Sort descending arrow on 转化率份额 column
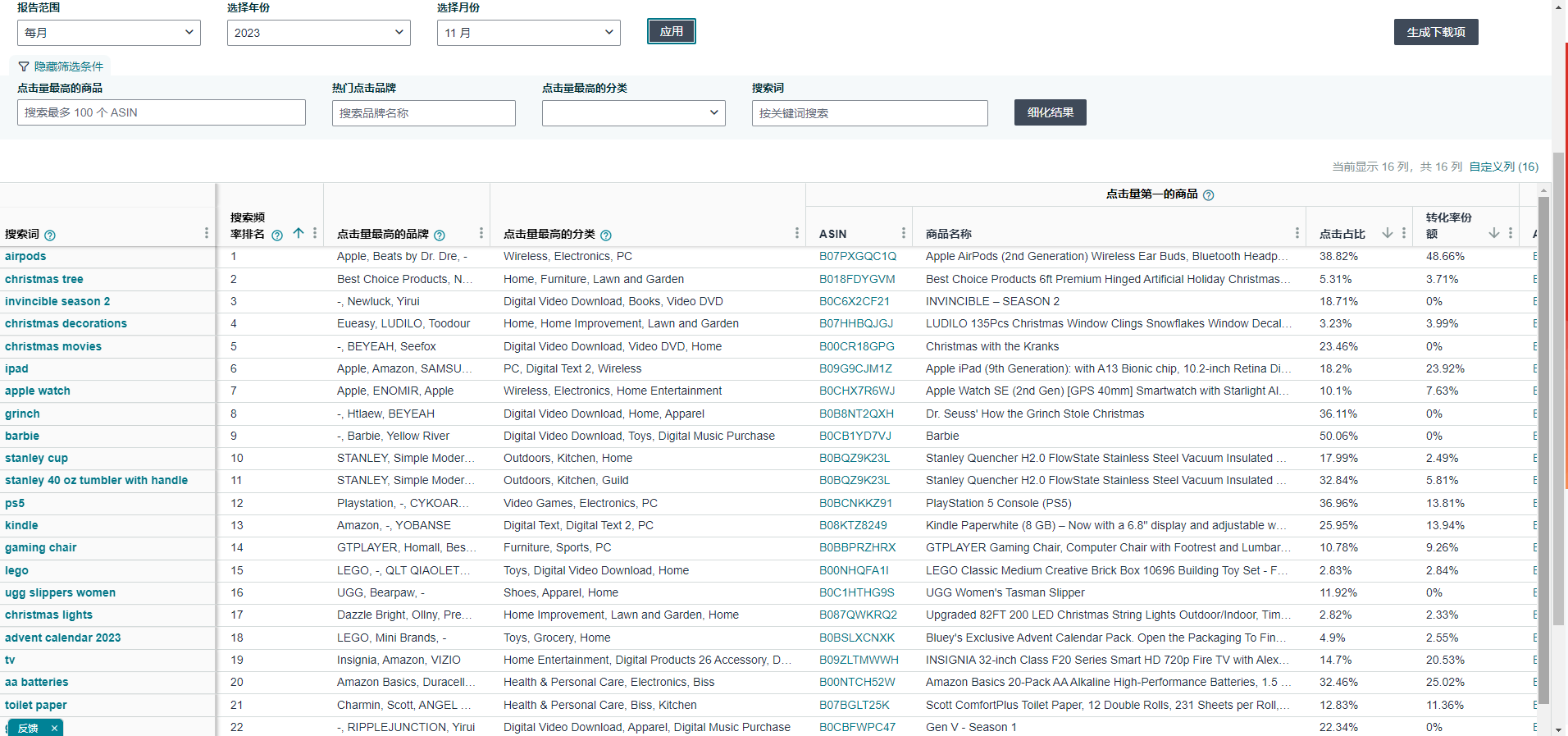 (1494, 234)
